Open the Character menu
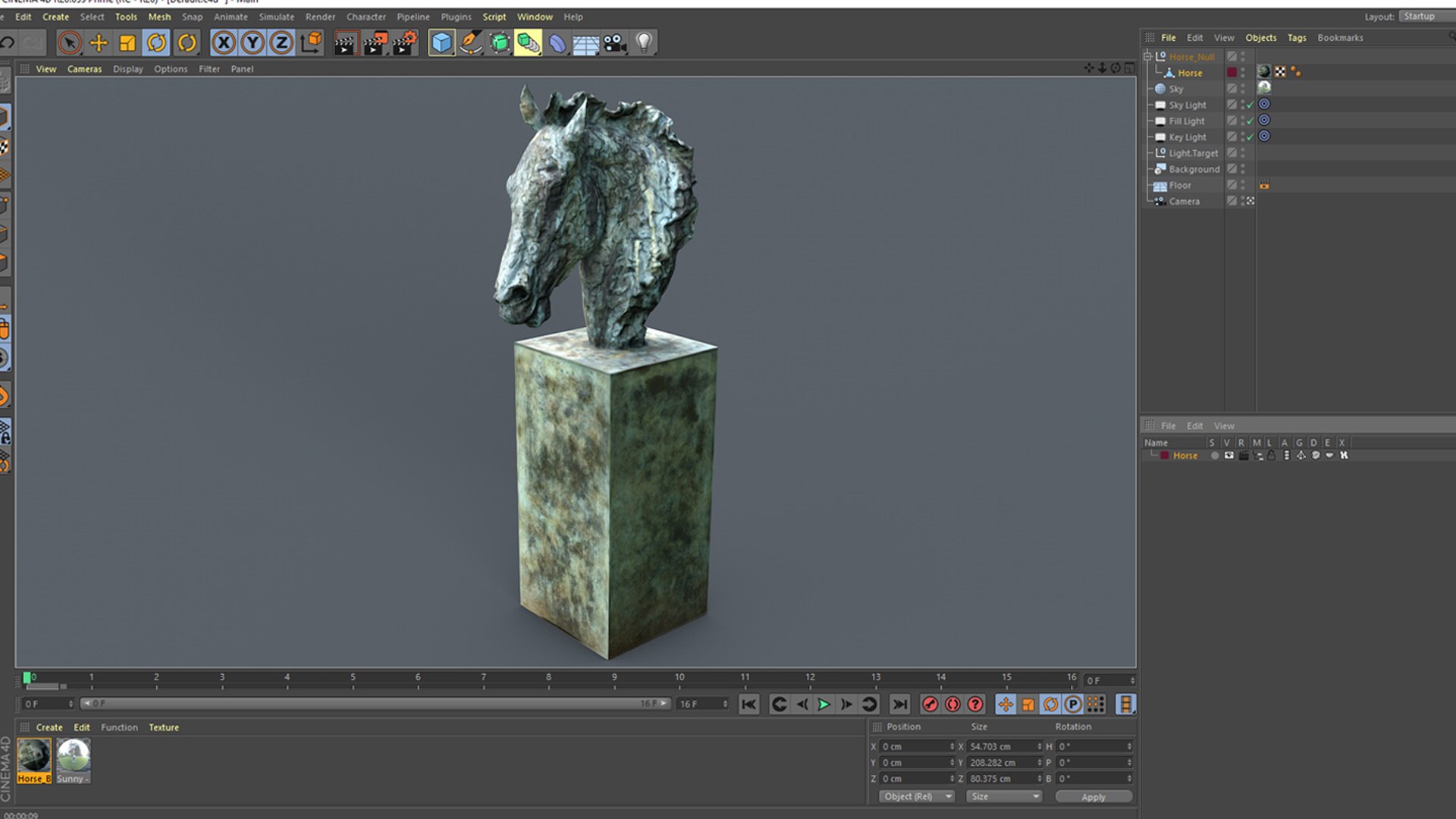This screenshot has height=819, width=1456. click(366, 17)
